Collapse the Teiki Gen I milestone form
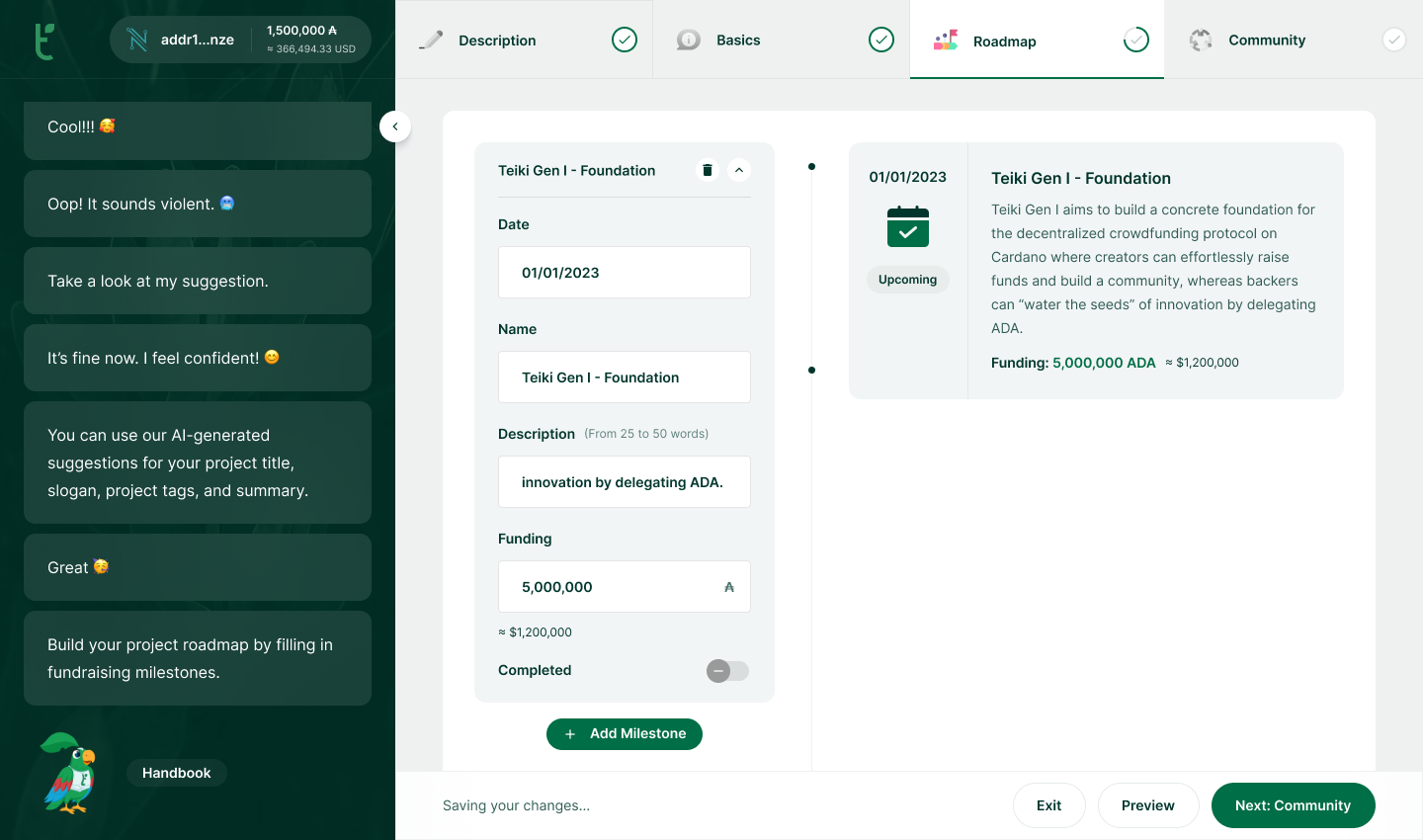 point(739,170)
